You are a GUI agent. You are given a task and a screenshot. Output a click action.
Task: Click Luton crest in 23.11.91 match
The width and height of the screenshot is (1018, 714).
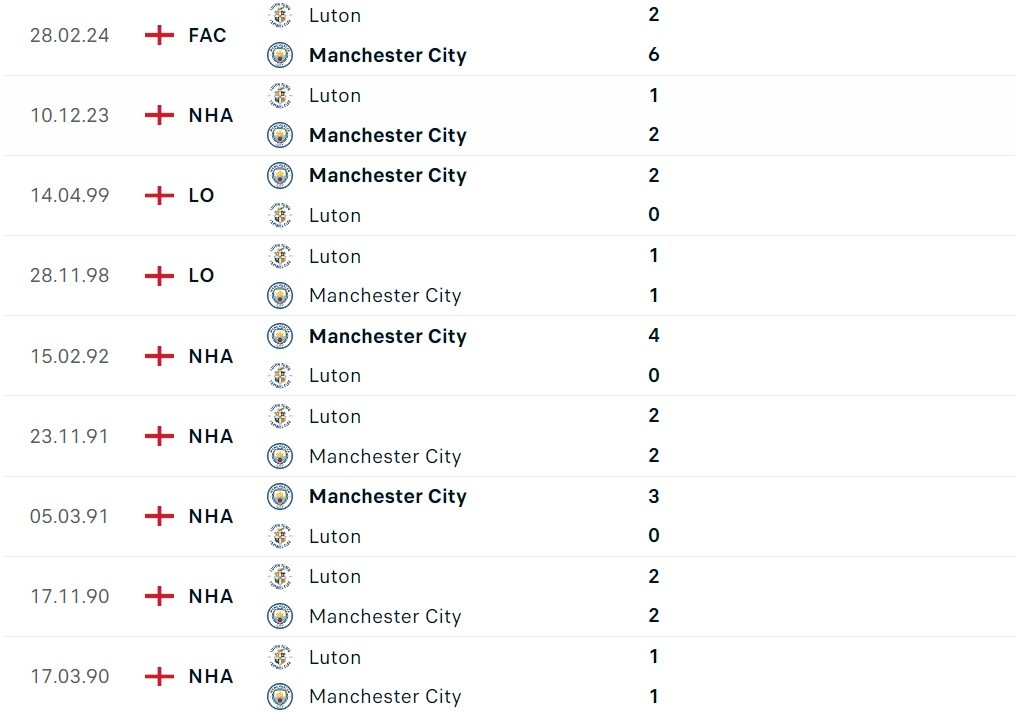(x=280, y=416)
